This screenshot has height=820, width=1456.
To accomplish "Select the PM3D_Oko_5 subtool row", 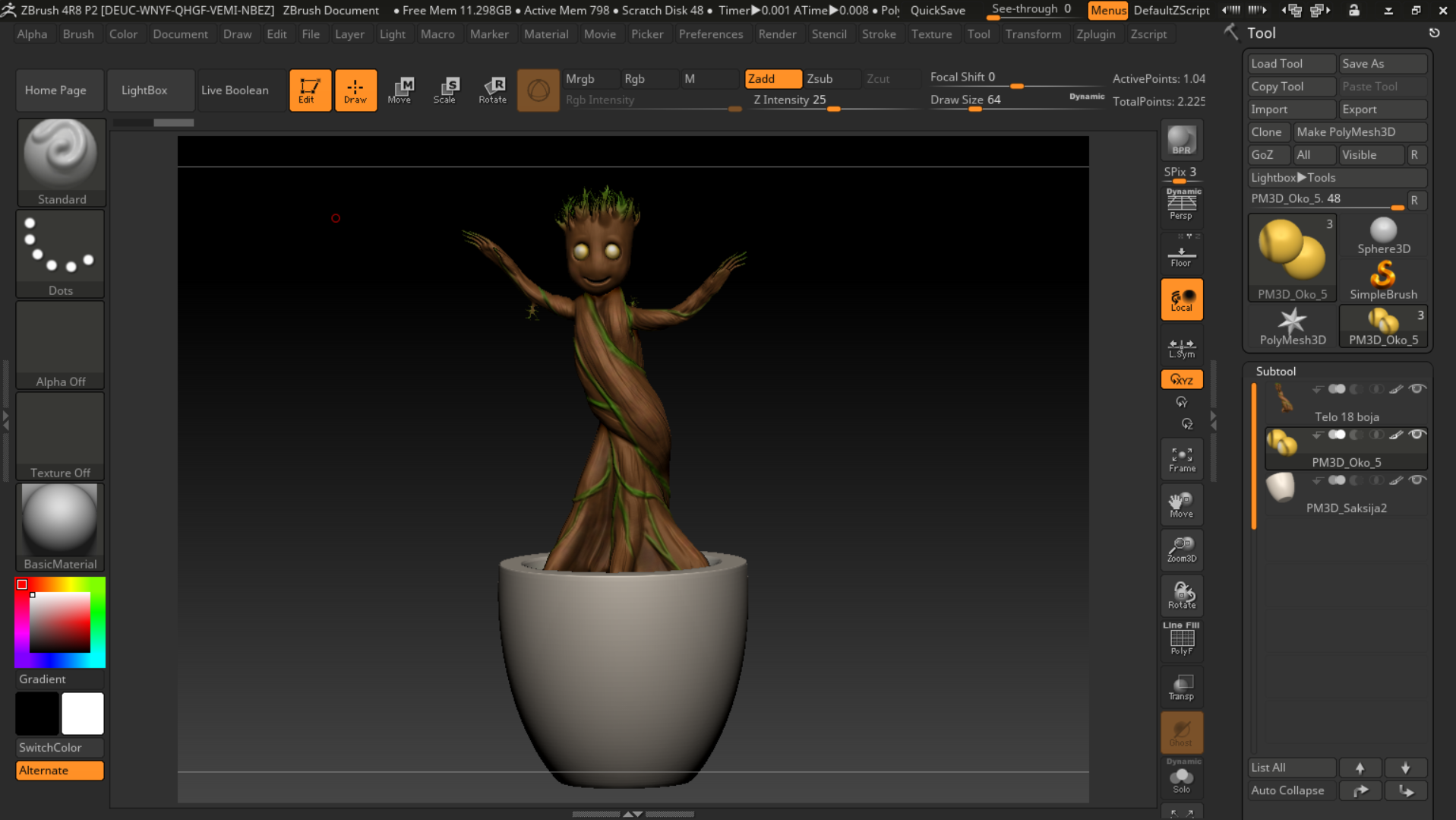I will (1346, 449).
